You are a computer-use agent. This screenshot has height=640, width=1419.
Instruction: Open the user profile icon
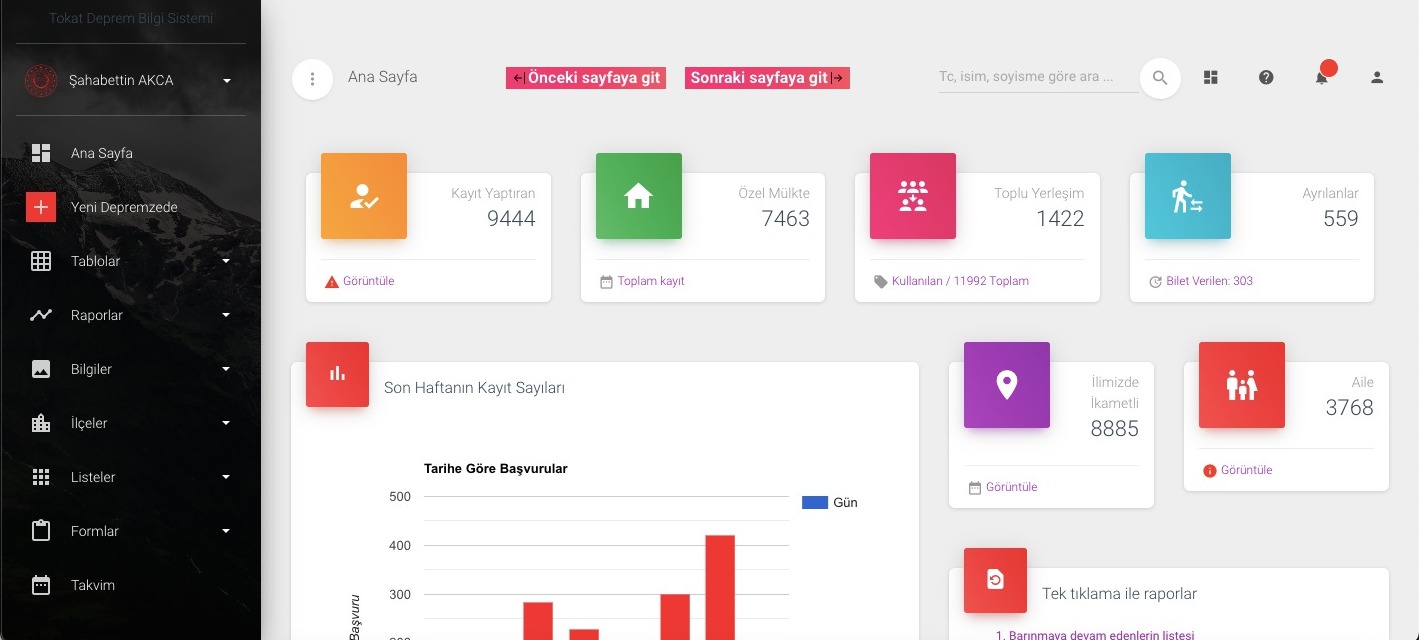click(x=1377, y=77)
